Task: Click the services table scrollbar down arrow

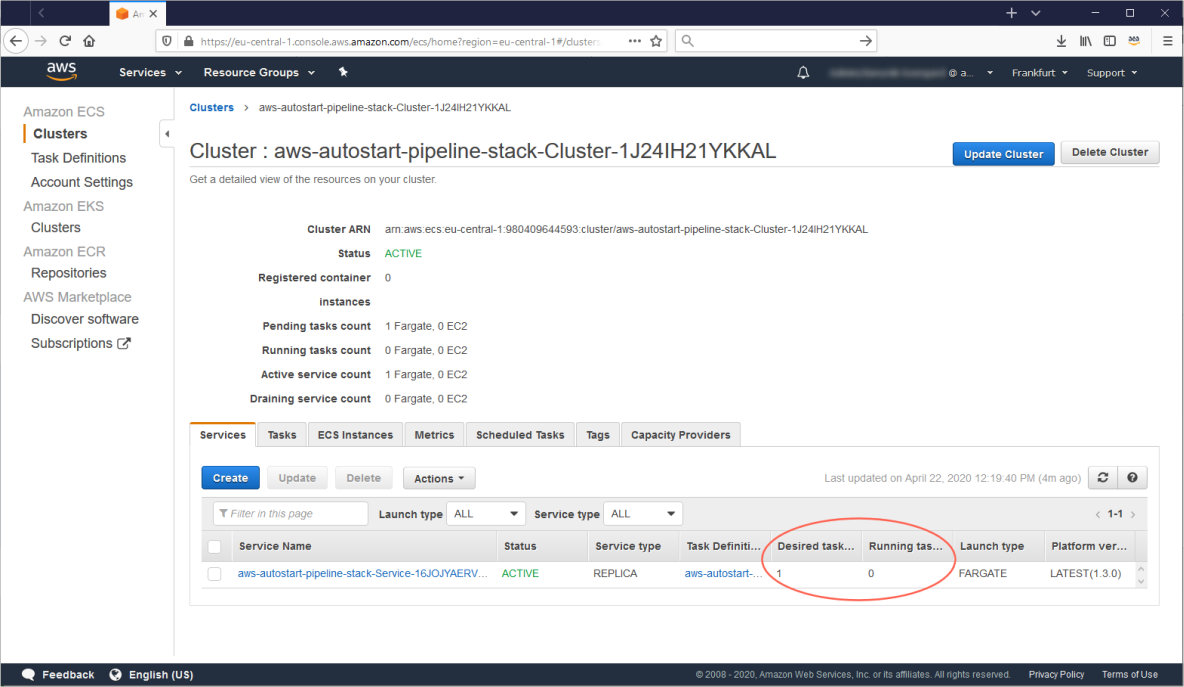Action: coord(1141,581)
